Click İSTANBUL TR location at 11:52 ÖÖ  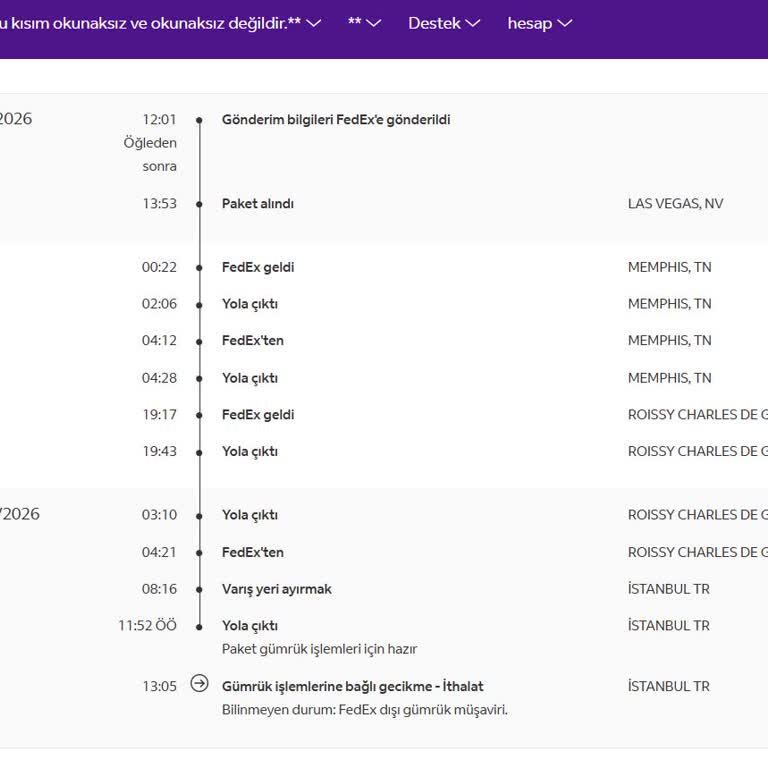click(x=669, y=626)
